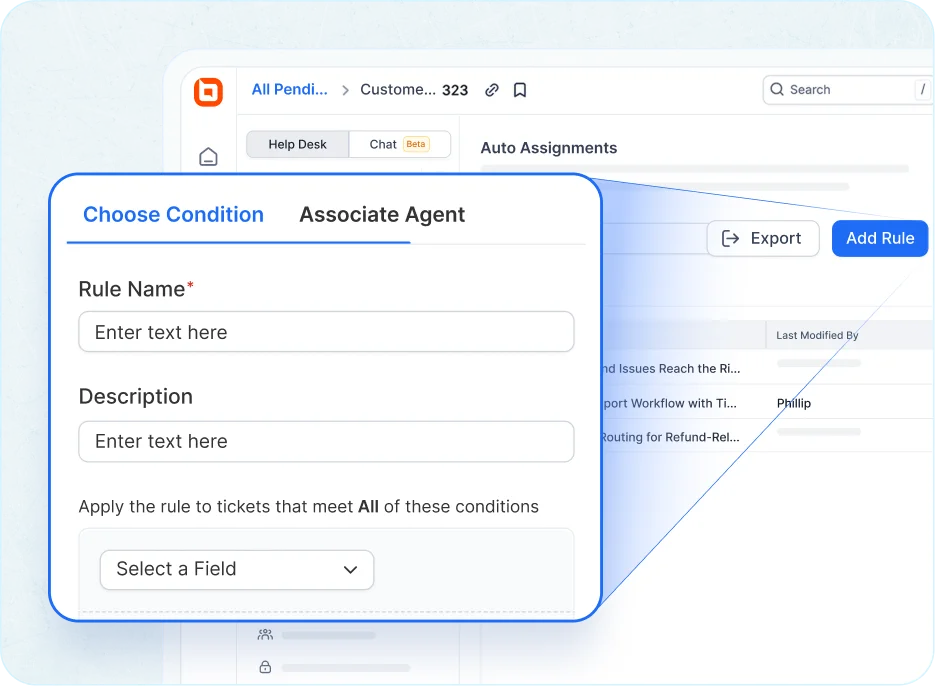Copy link with the chain icon
Screen dimensions: 935x686
point(491,90)
